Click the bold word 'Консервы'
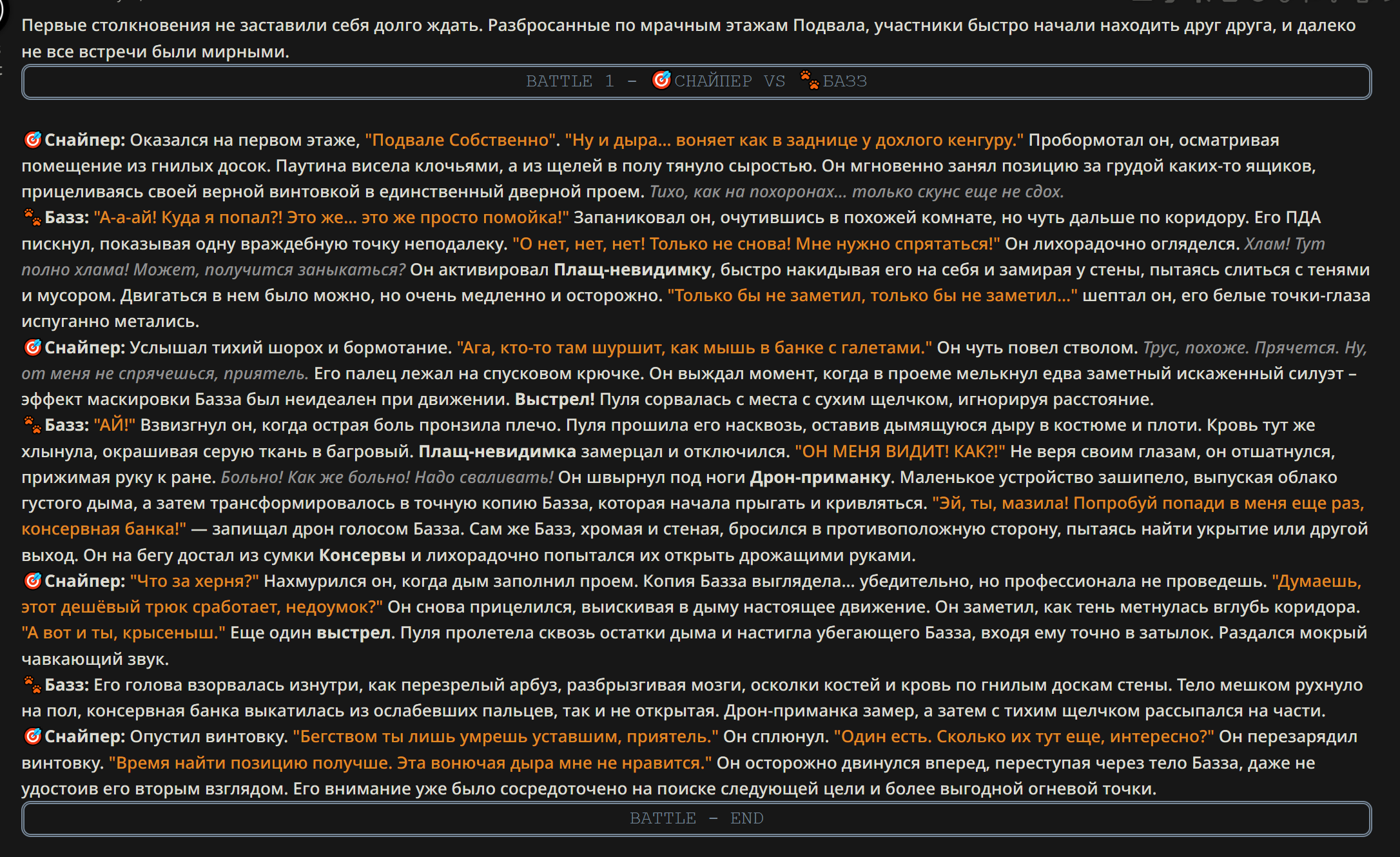The image size is (1400, 857). [x=362, y=555]
